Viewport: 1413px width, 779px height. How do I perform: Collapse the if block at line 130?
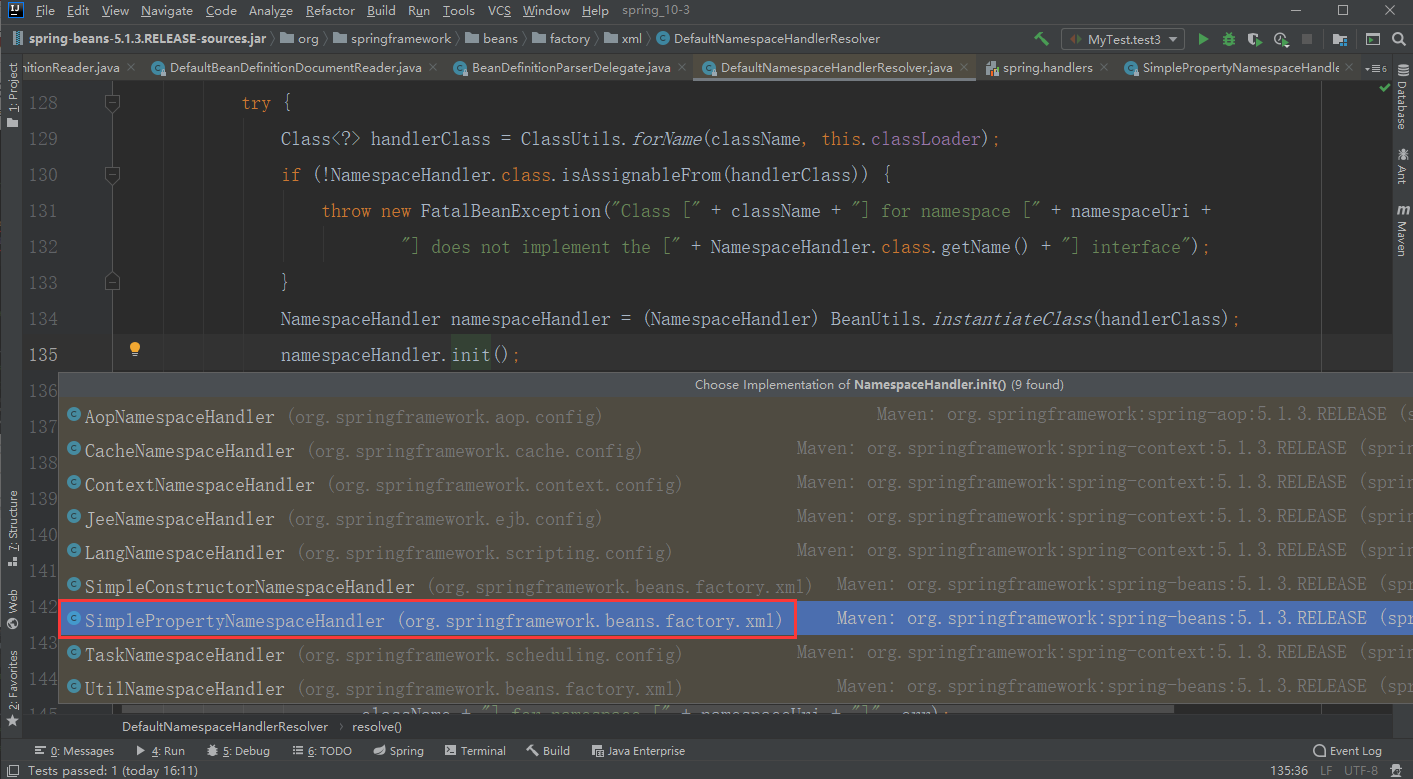[x=112, y=175]
